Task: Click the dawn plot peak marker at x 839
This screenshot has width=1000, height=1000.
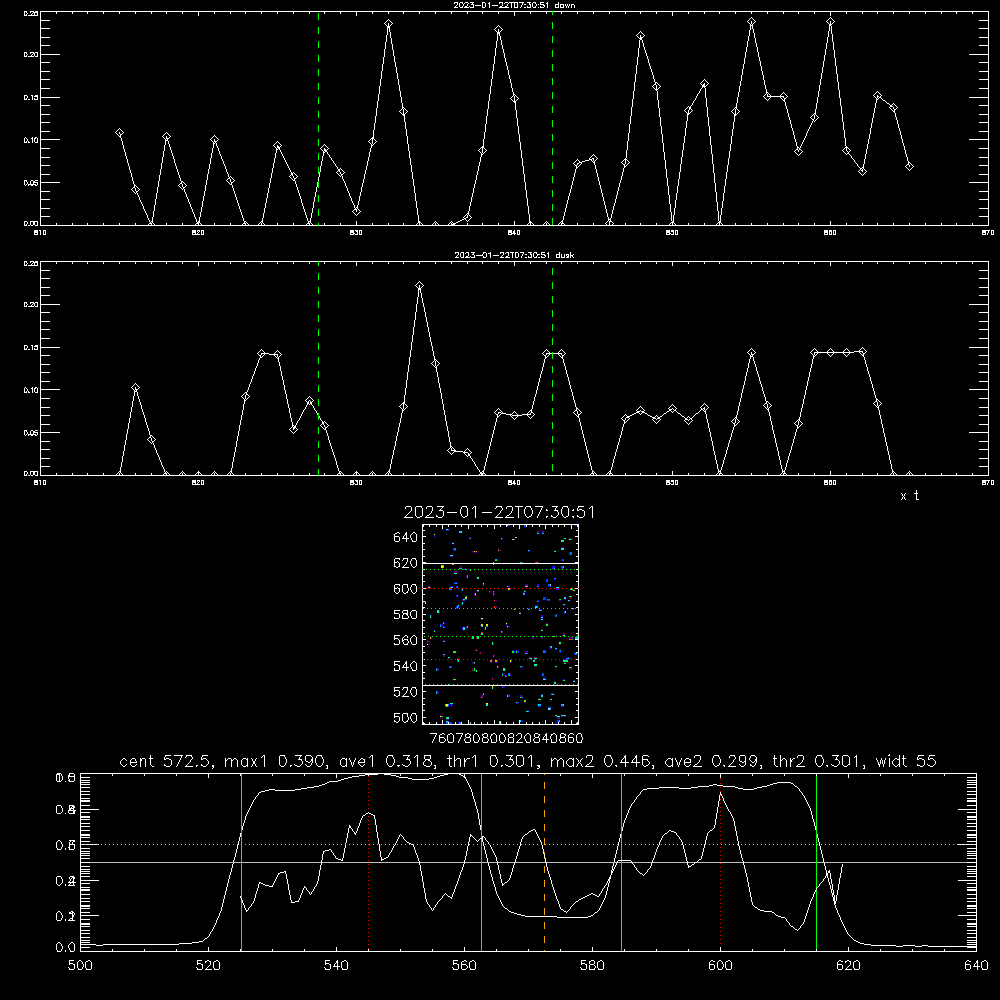Action: [x=499, y=30]
